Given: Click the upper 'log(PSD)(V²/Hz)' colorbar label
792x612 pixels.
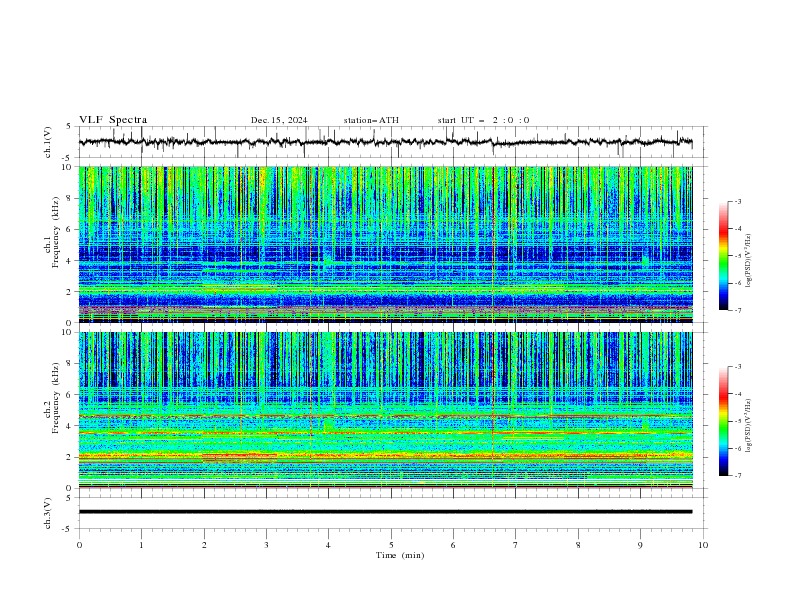Looking at the screenshot, I should 748,261.
